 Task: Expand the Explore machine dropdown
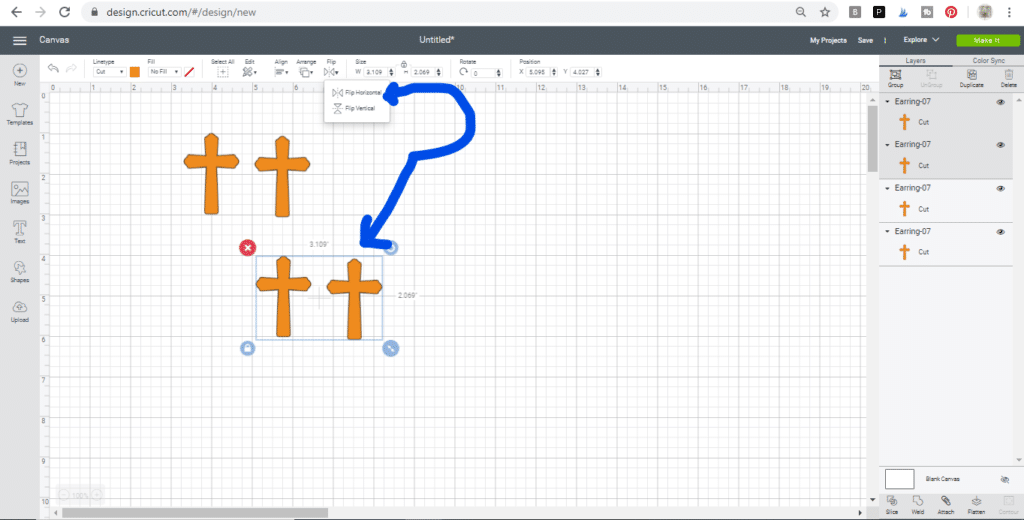921,40
